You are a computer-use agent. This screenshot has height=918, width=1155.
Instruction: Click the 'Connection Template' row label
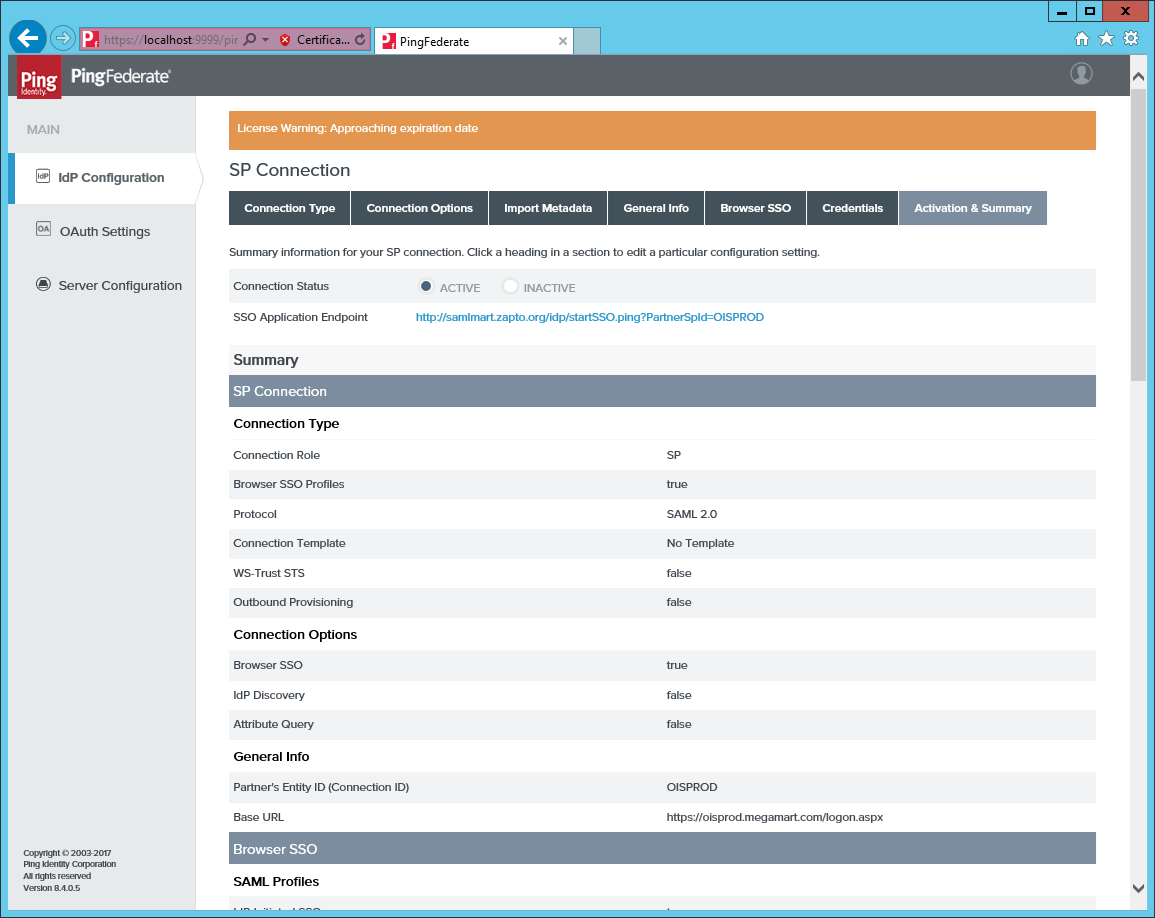(289, 543)
